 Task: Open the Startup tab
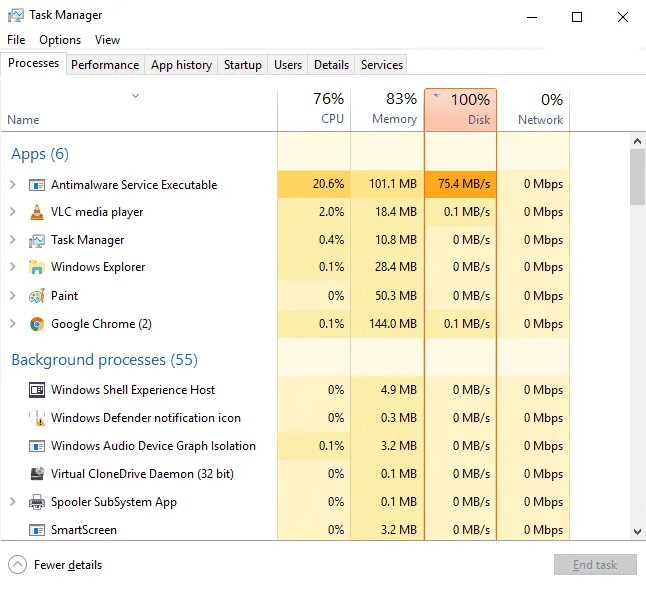242,65
